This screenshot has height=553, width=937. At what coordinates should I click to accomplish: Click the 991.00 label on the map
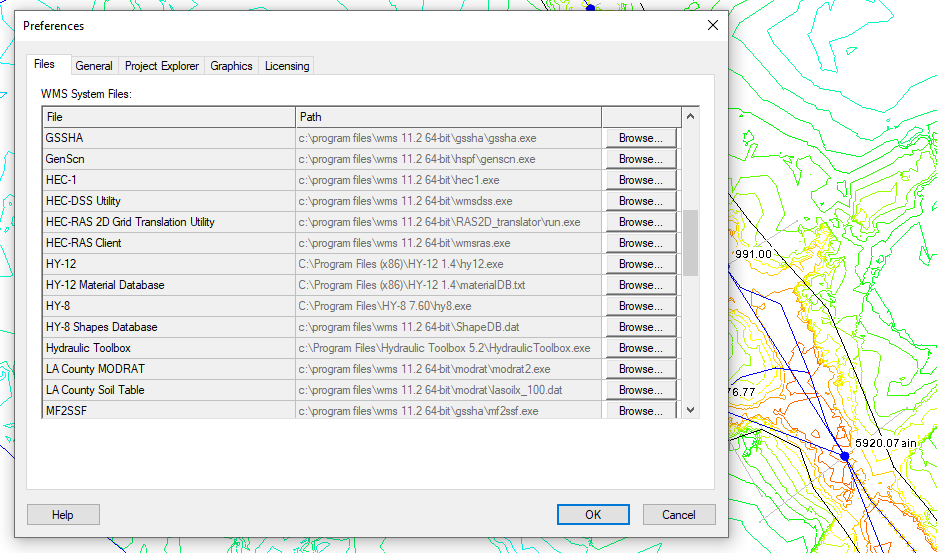[753, 254]
